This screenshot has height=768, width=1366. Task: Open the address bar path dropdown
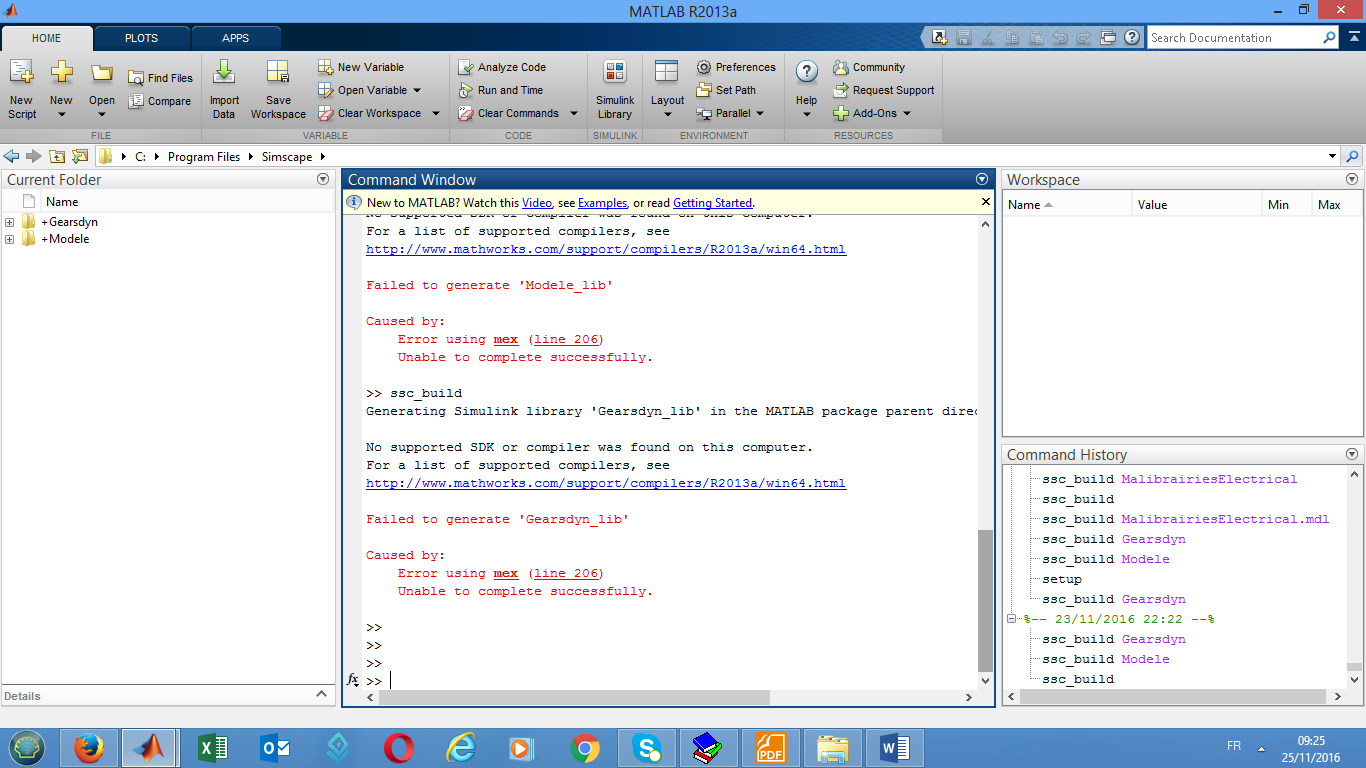(1332, 156)
